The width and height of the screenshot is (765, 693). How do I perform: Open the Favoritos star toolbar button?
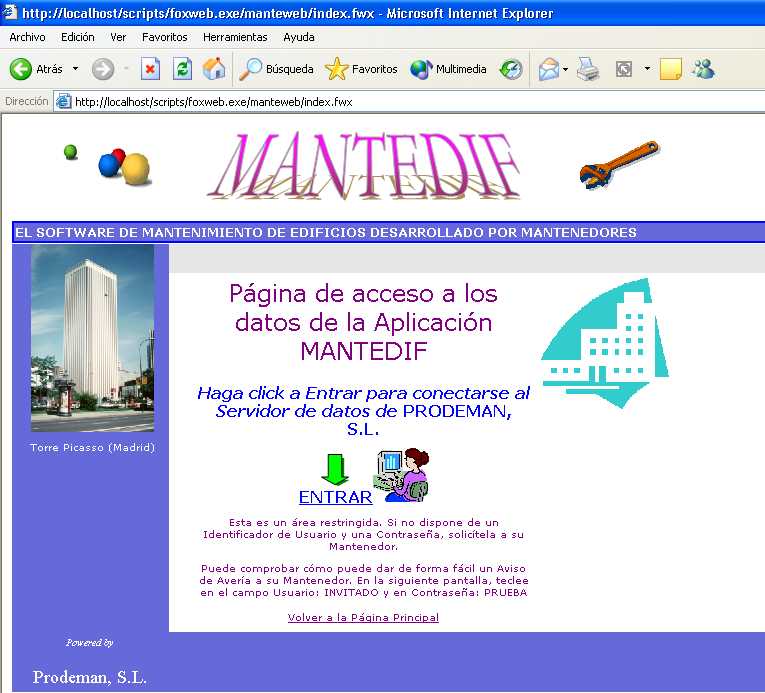coord(361,69)
